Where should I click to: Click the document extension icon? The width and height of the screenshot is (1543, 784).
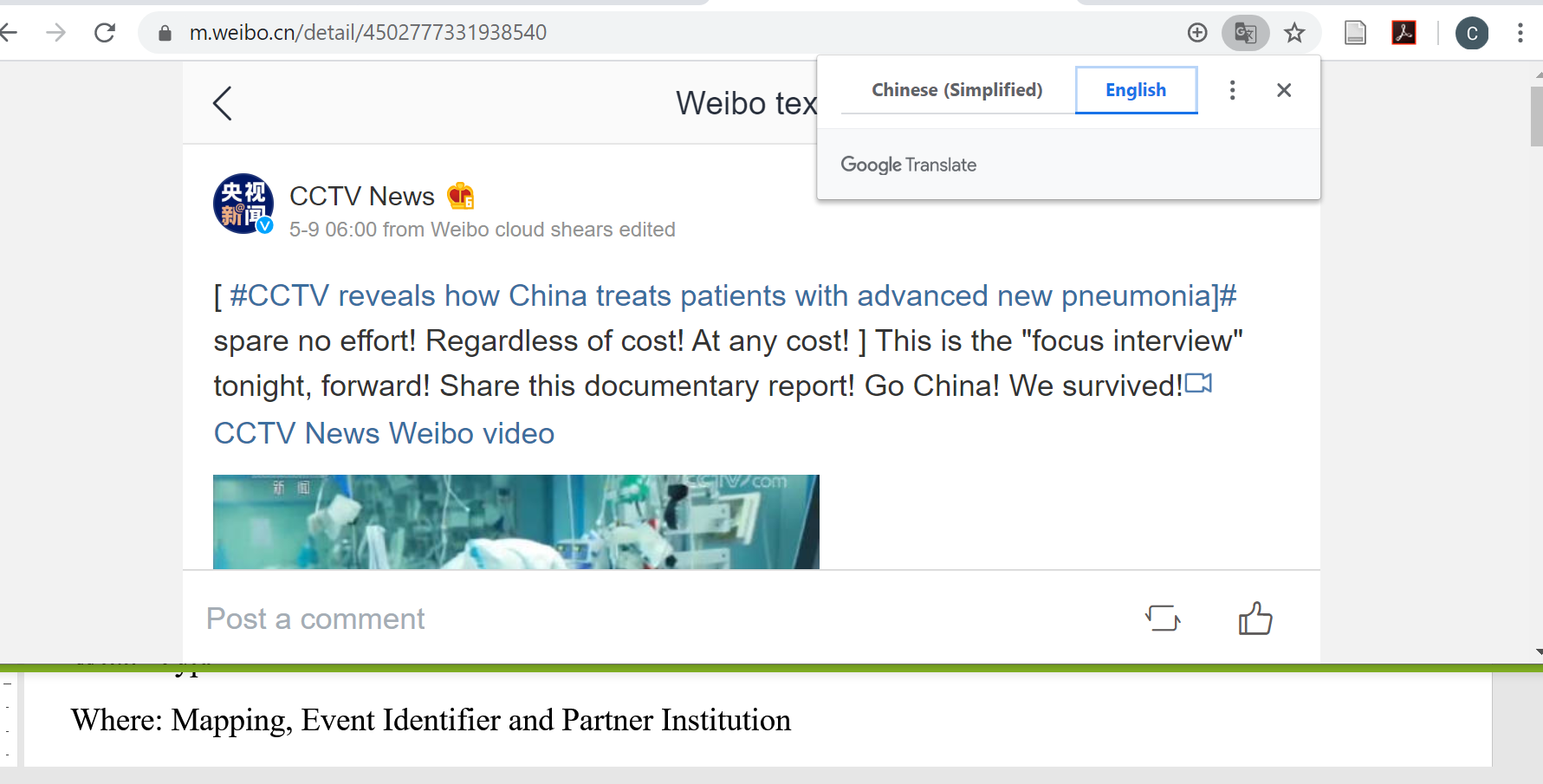1355,33
